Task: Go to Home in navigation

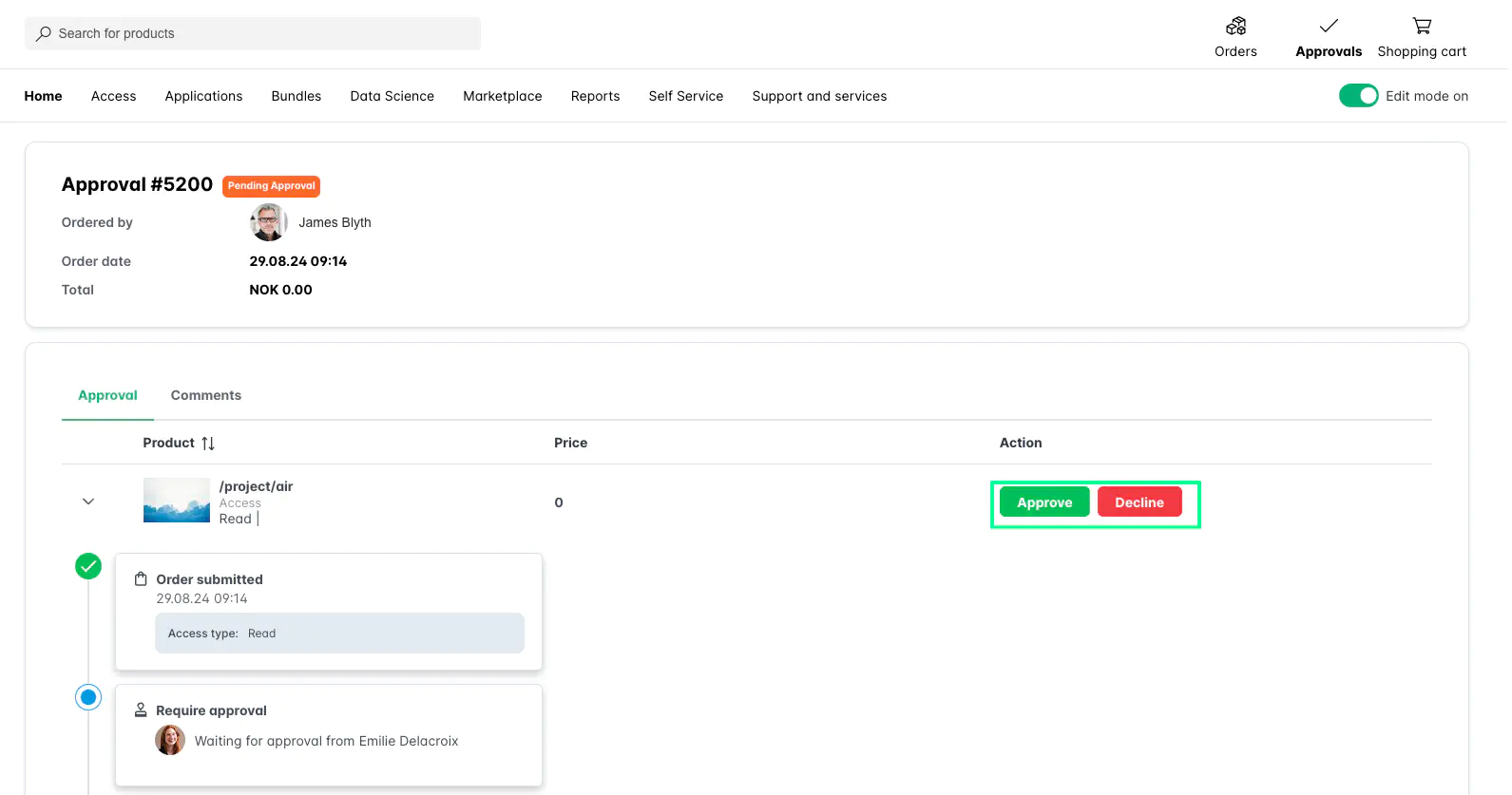Action: (44, 96)
